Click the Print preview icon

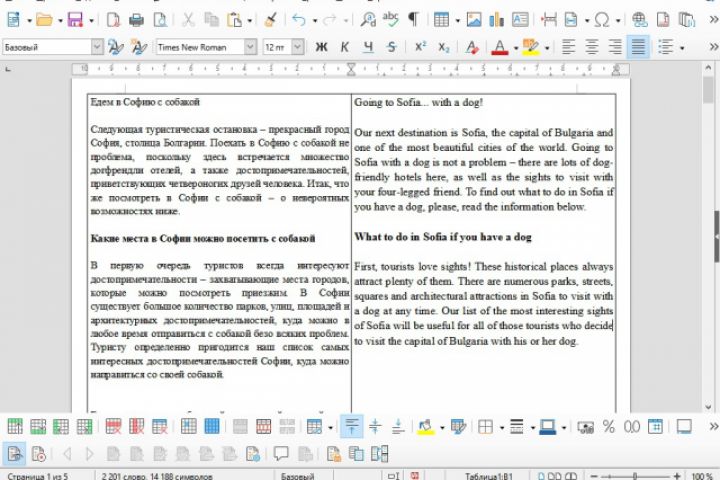[x=160, y=20]
